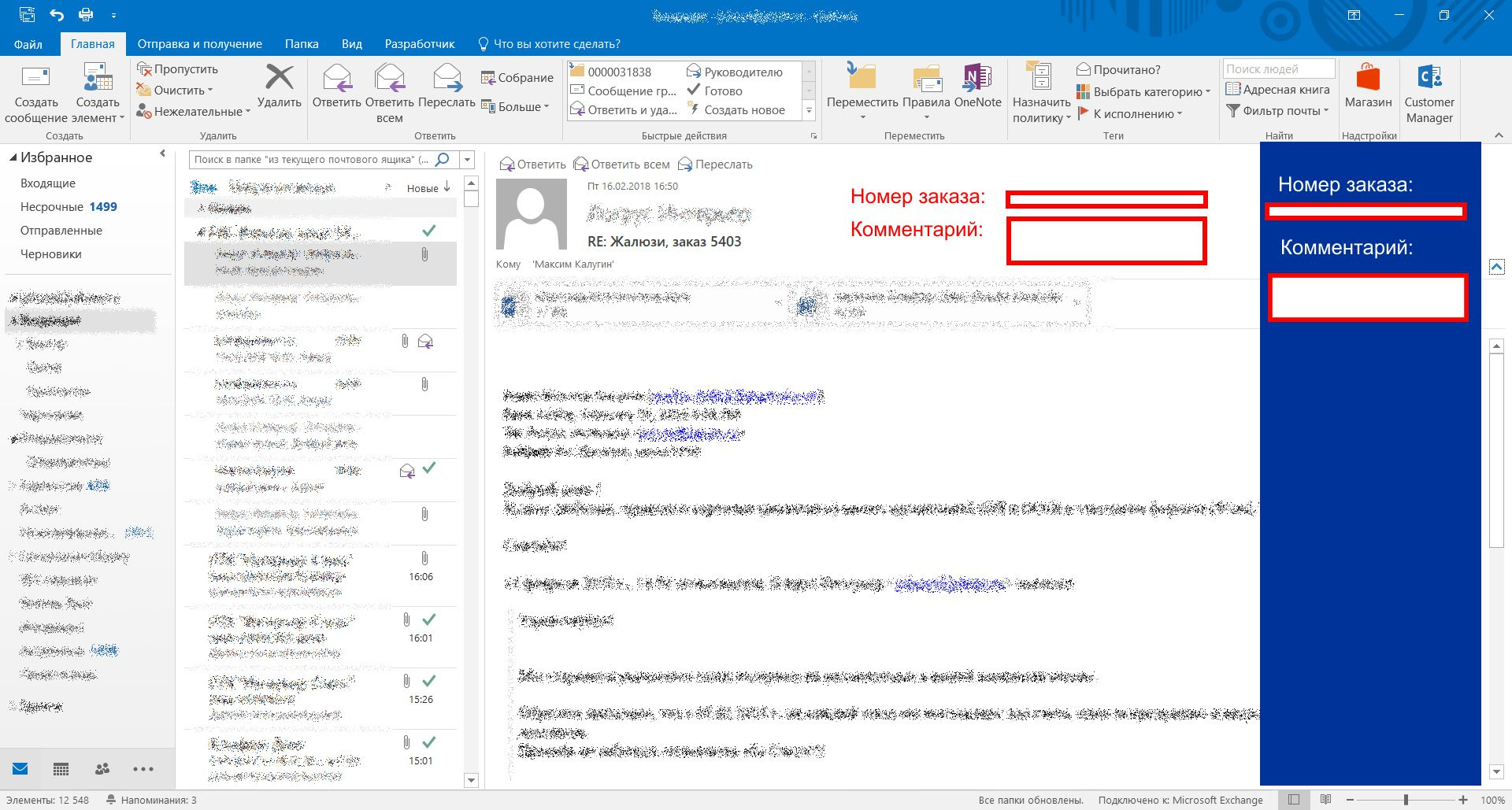Open the Inbox favorite folder
This screenshot has width=1512, height=810.
point(48,183)
